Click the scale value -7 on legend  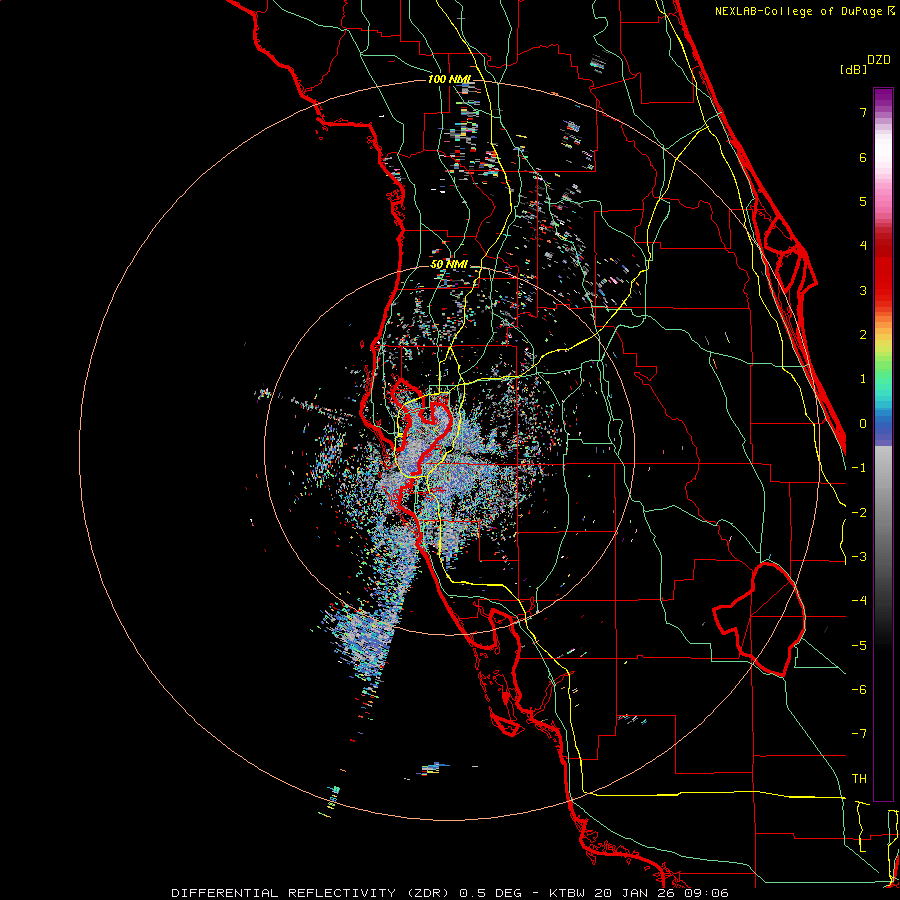click(x=859, y=734)
